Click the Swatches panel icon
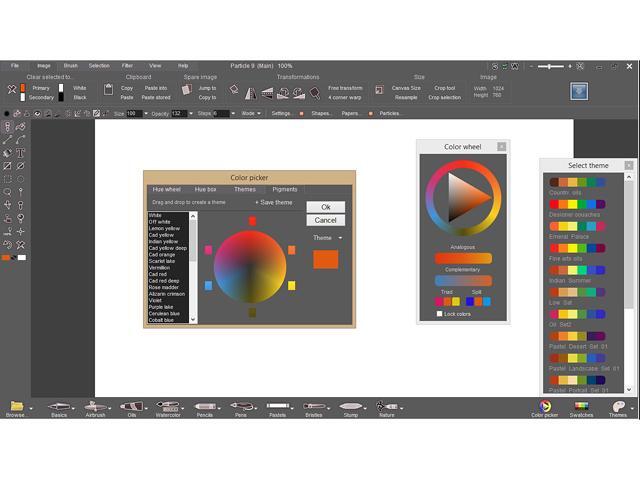This screenshot has height=480, width=640. [581, 407]
